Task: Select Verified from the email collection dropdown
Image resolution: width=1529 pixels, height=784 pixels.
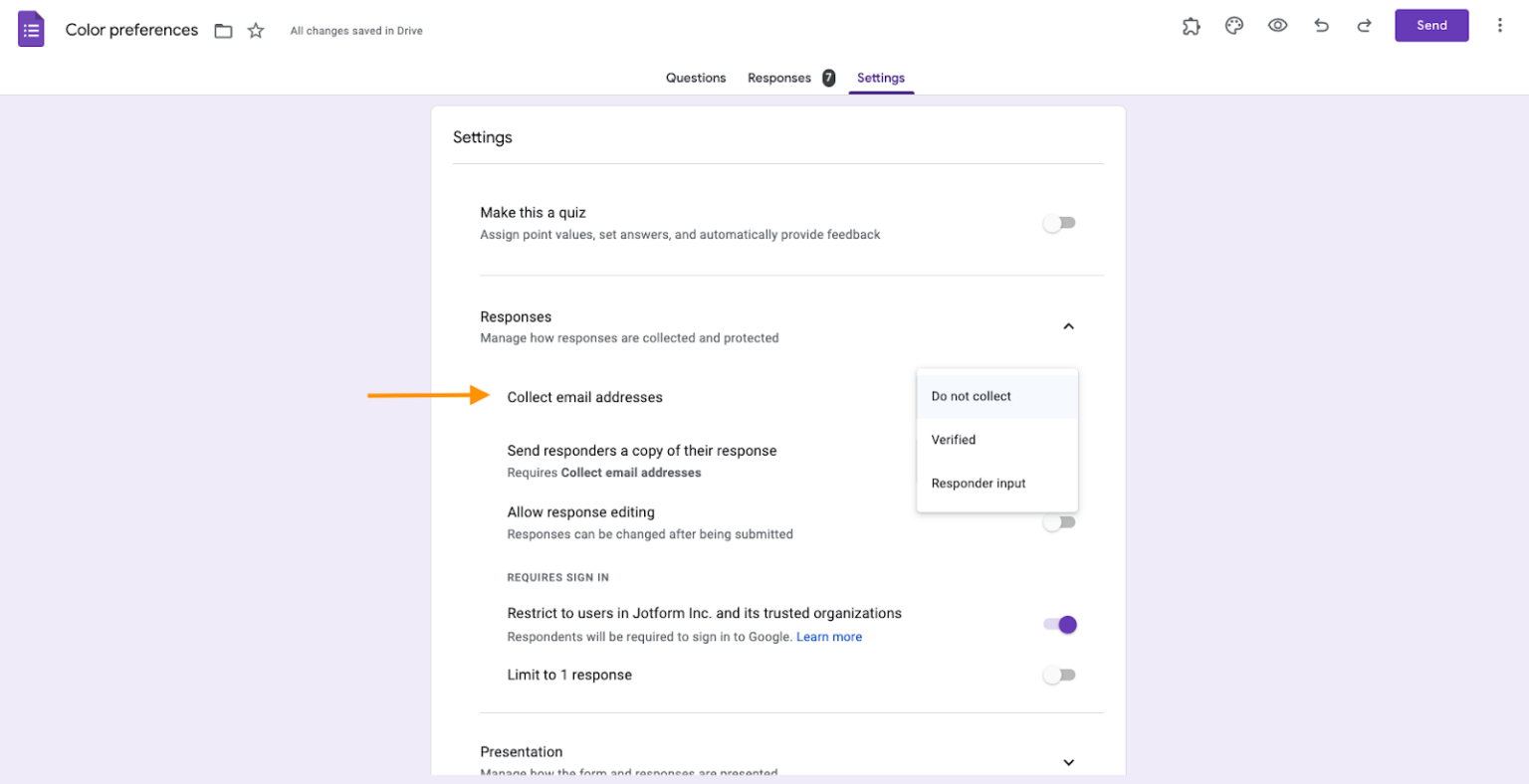Action: pyautogui.click(x=953, y=439)
